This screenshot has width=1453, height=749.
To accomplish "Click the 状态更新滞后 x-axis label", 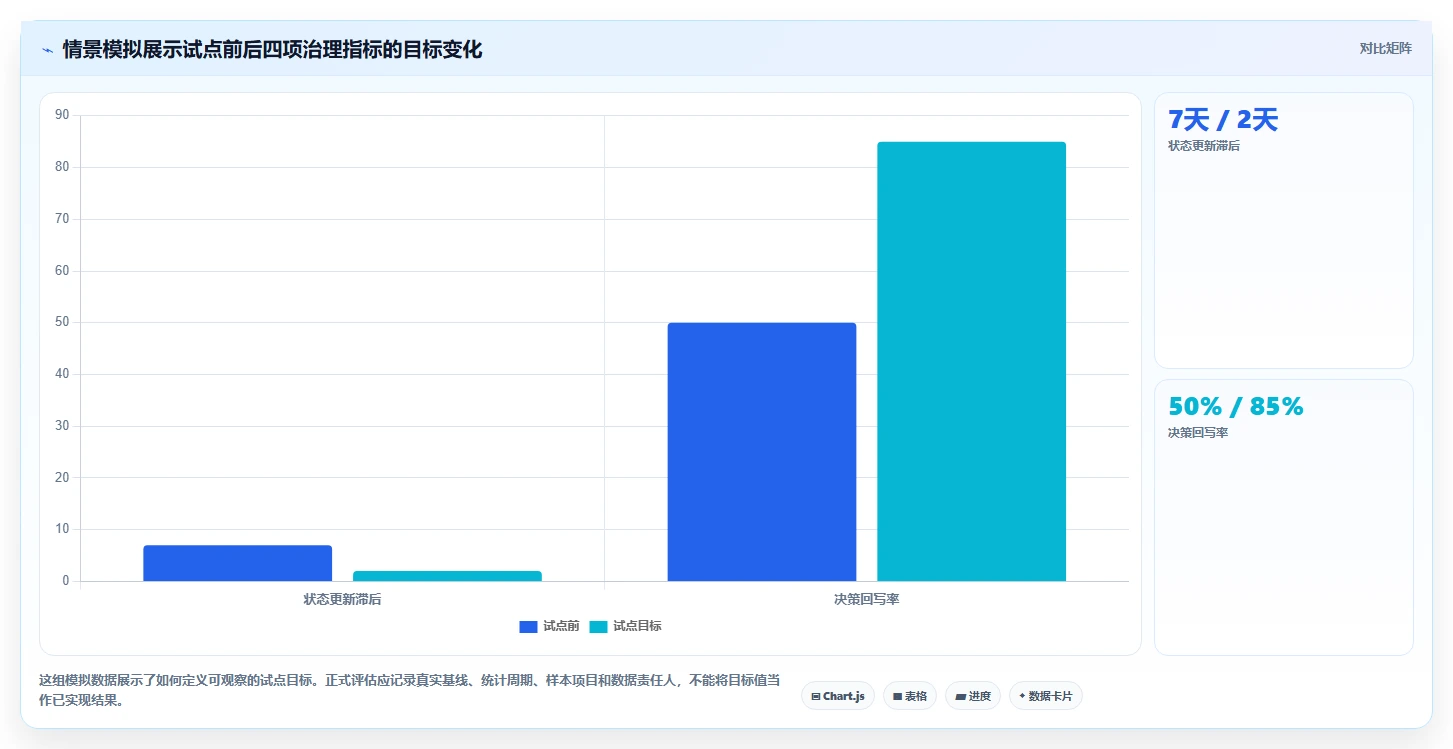I will pyautogui.click(x=342, y=600).
